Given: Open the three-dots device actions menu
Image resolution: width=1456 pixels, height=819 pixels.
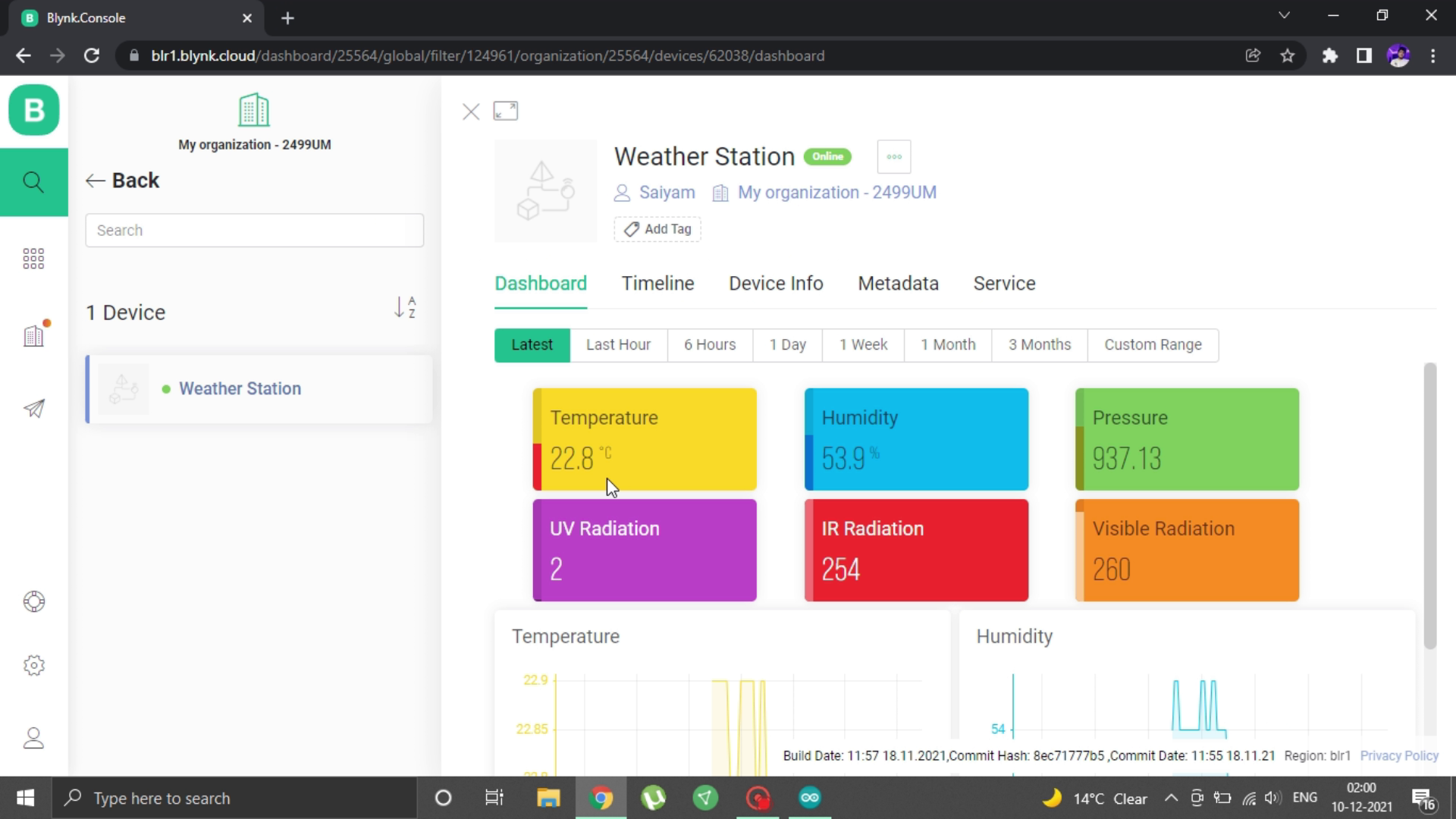Looking at the screenshot, I should tap(893, 157).
